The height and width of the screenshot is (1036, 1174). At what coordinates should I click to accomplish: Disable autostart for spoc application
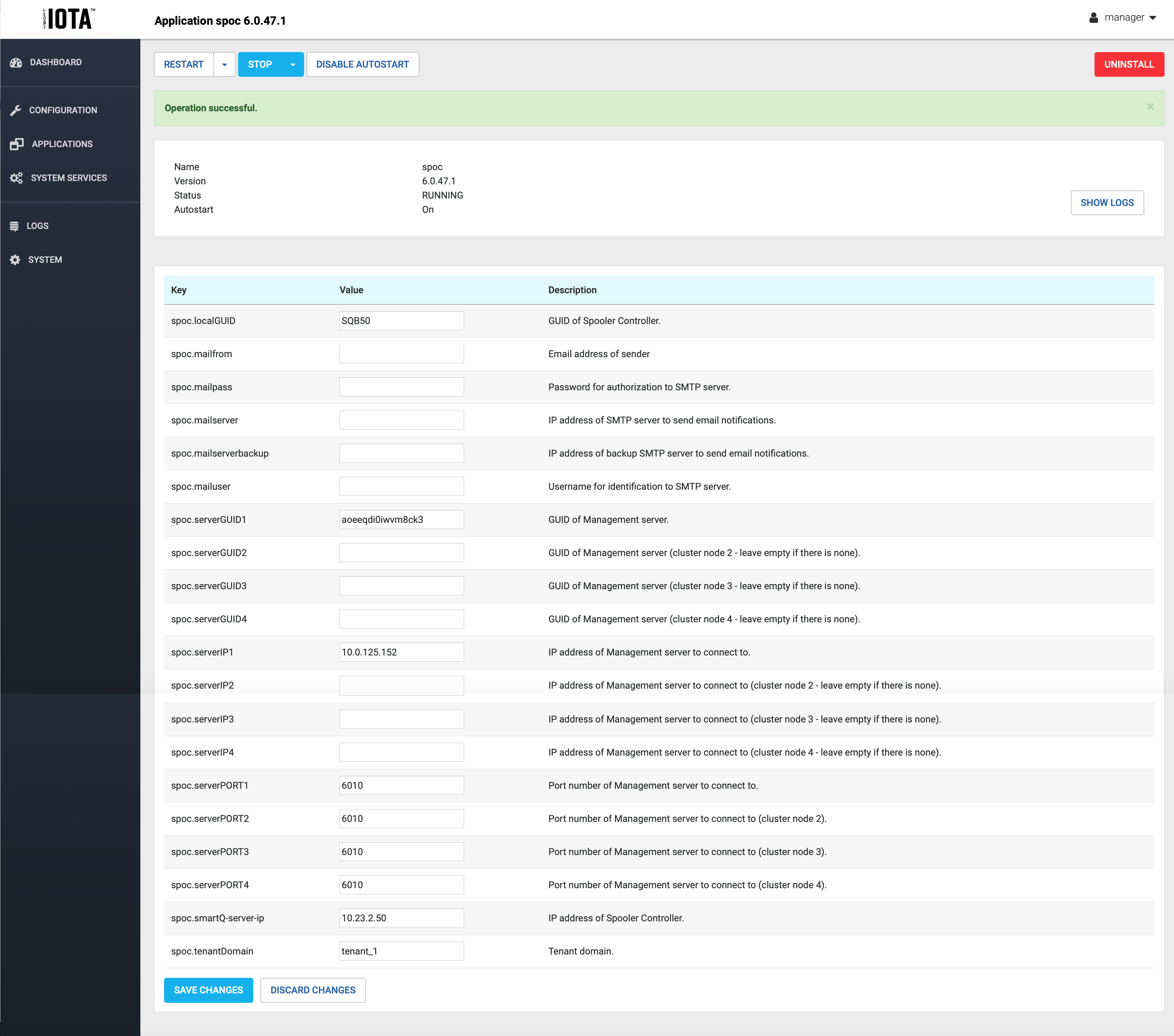tap(363, 64)
